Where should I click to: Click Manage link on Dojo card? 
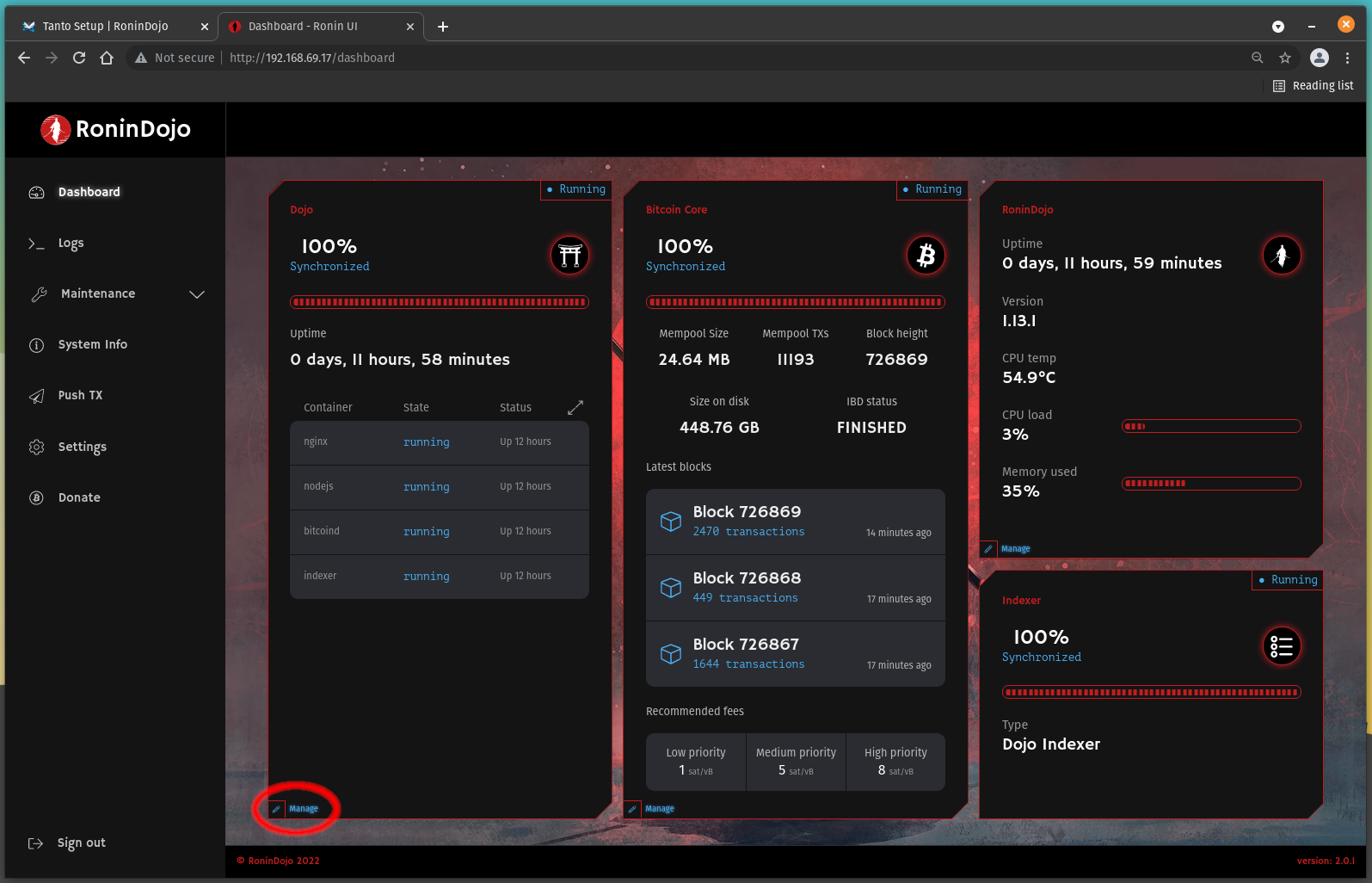click(304, 809)
